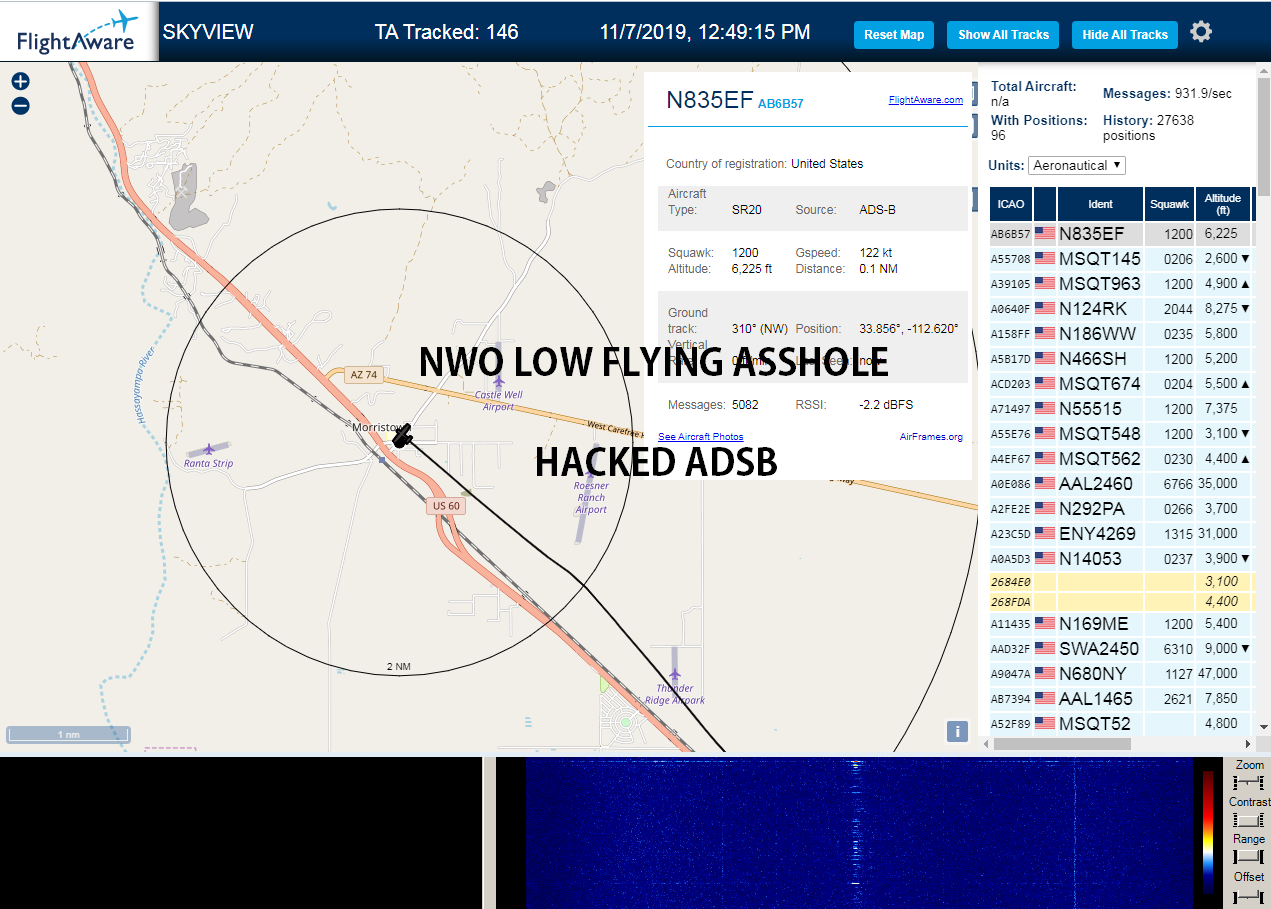Reset the map view
This screenshot has height=909, width=1271.
click(894, 34)
